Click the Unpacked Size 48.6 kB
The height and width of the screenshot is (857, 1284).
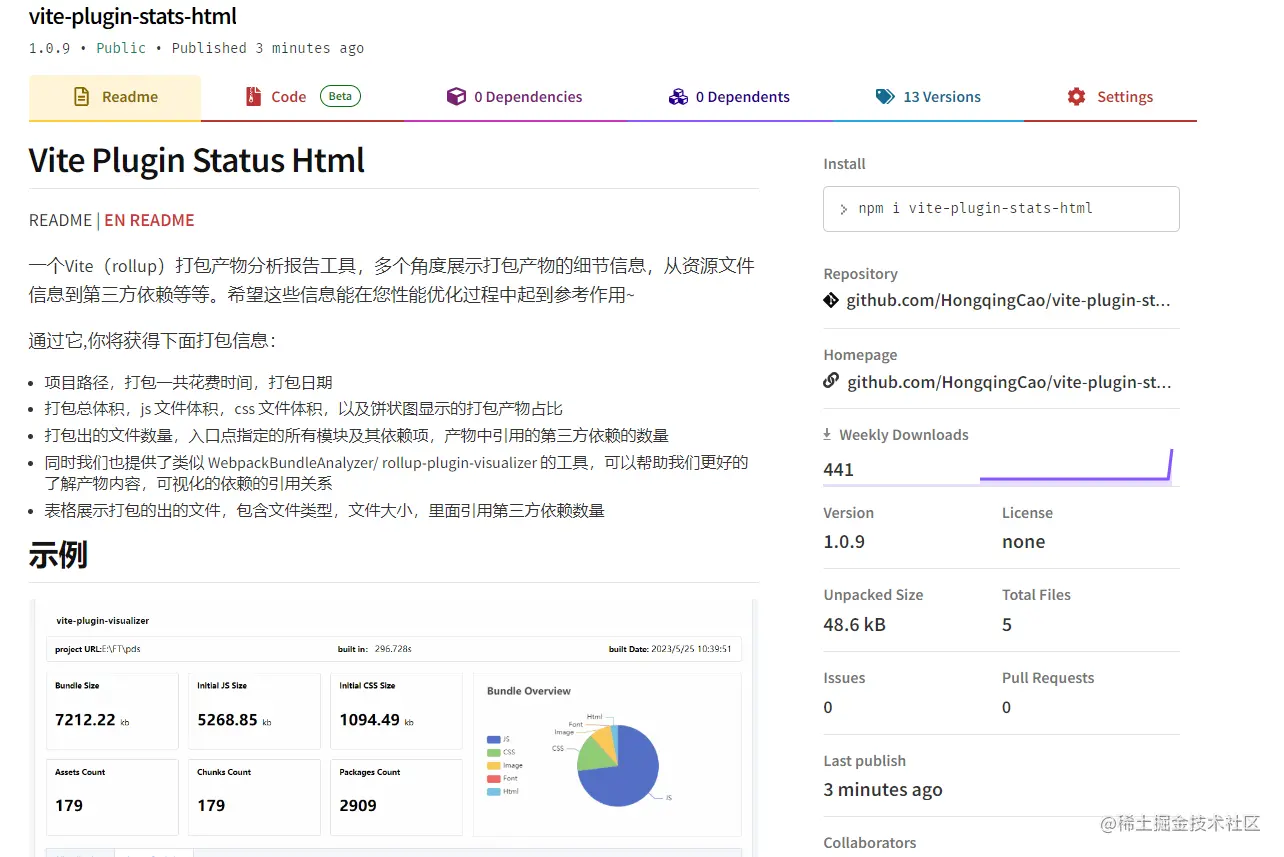tap(854, 624)
